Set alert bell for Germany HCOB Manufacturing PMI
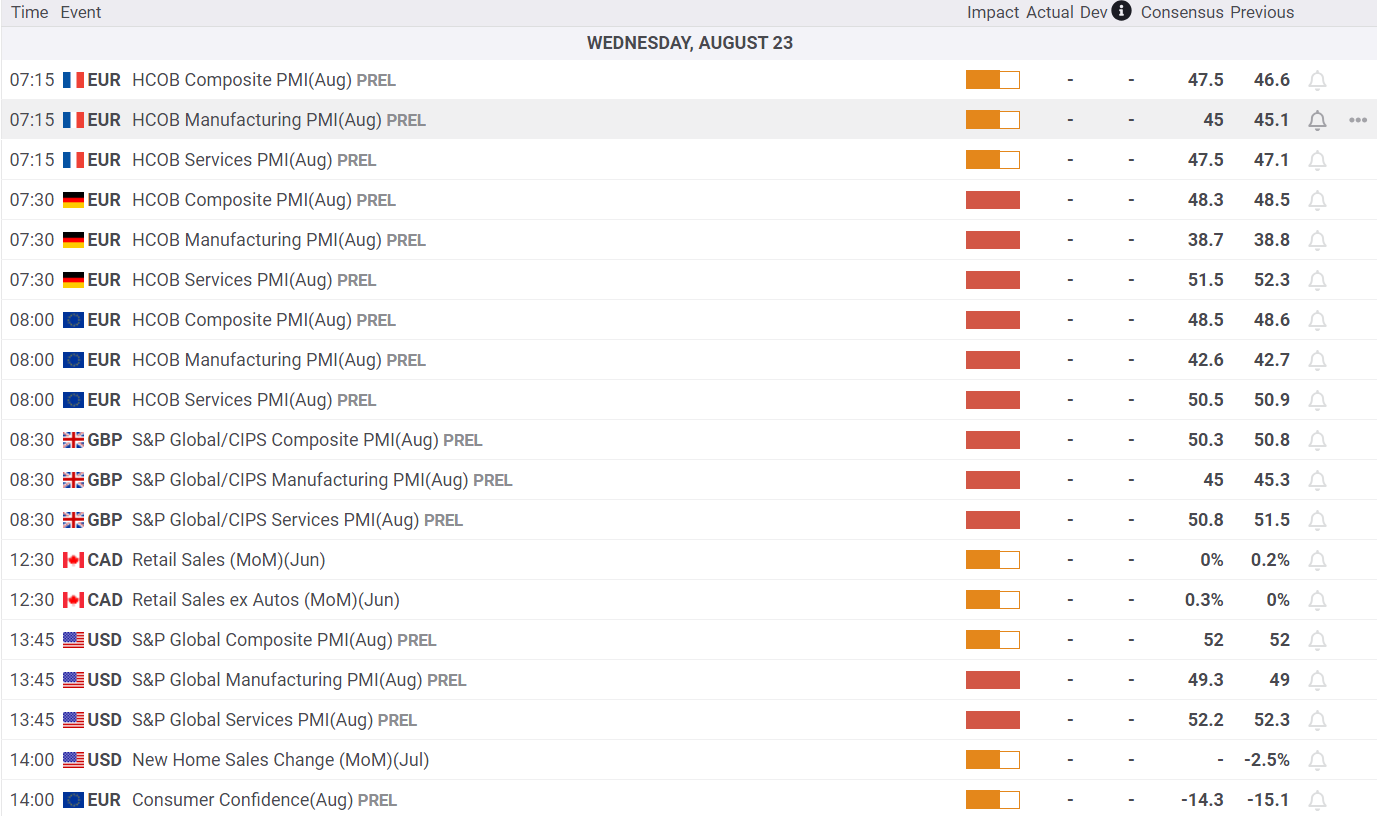Viewport: 1377px width, 816px height. click(x=1318, y=240)
